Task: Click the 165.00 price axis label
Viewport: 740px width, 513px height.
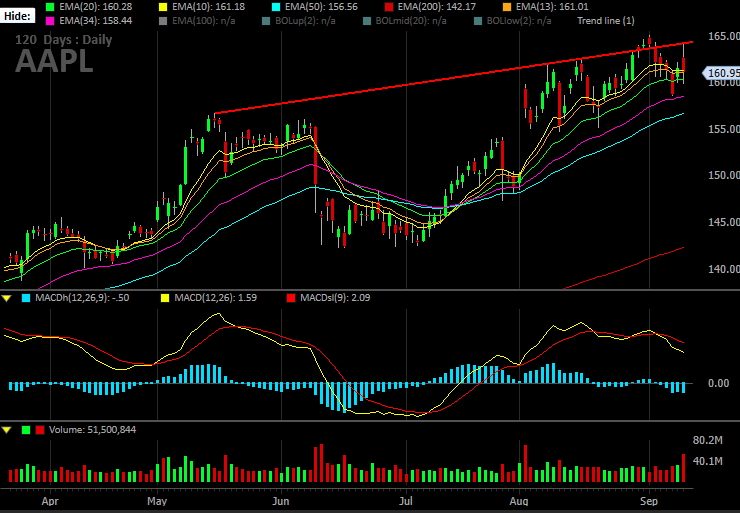Action: pyautogui.click(x=724, y=36)
